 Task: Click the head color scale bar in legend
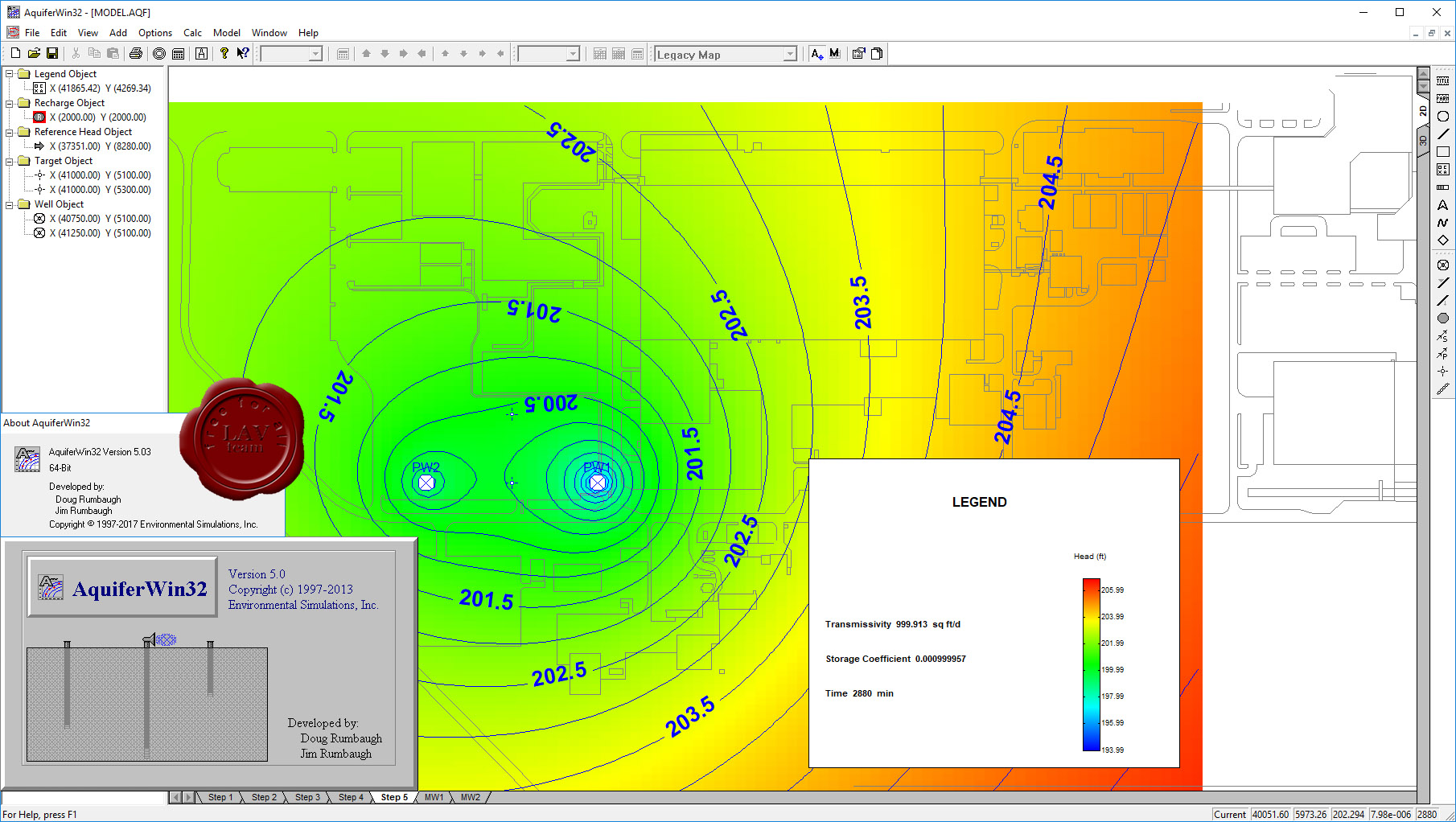click(1091, 664)
